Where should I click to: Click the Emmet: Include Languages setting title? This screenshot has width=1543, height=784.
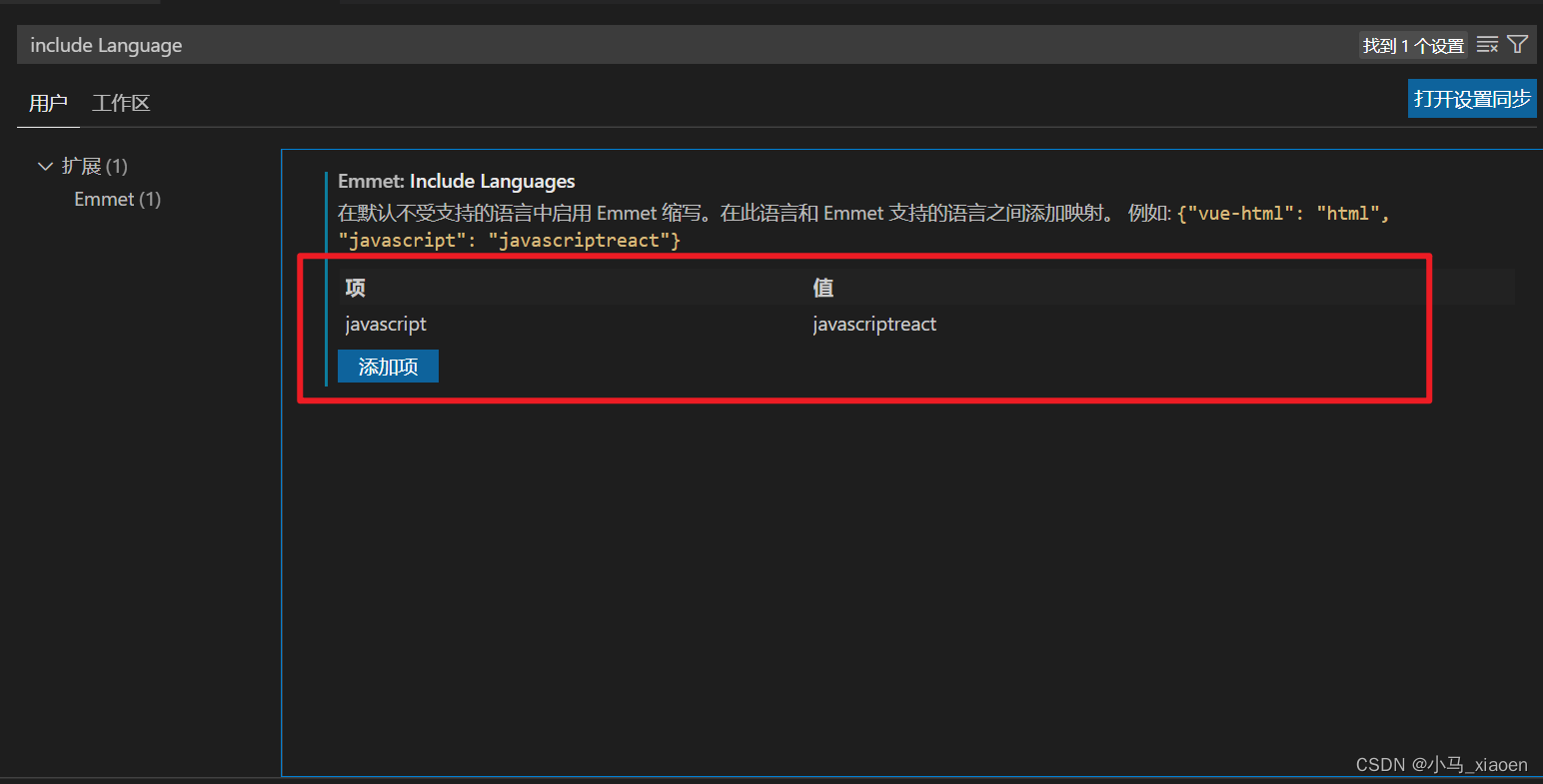(457, 181)
